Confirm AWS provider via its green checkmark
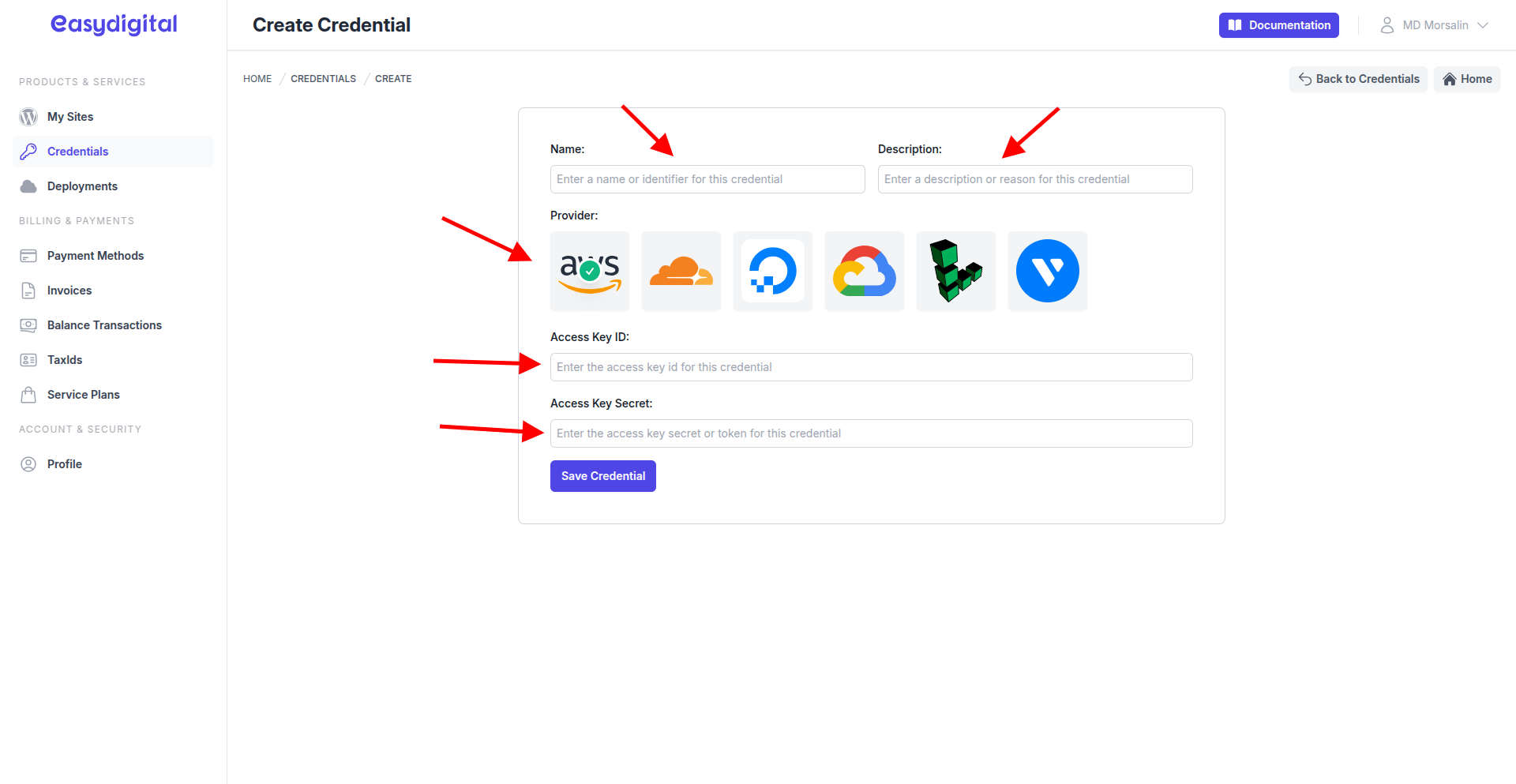The height and width of the screenshot is (784, 1516). coord(589,271)
